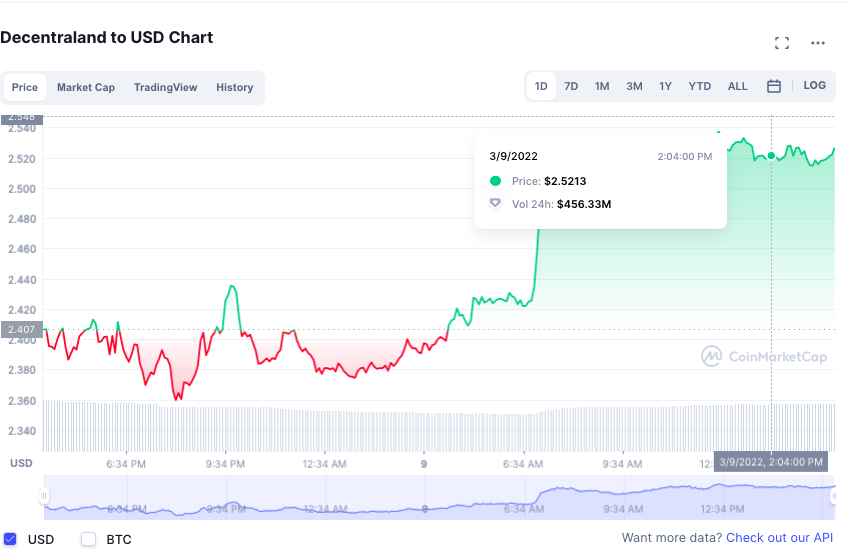This screenshot has height=549, width=848.
Task: Click the 'Decentraland to USD Chart' heading
Action: (107, 37)
